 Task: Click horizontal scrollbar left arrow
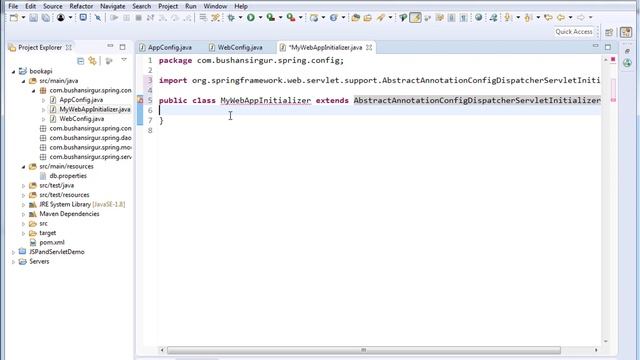[x=162, y=350]
